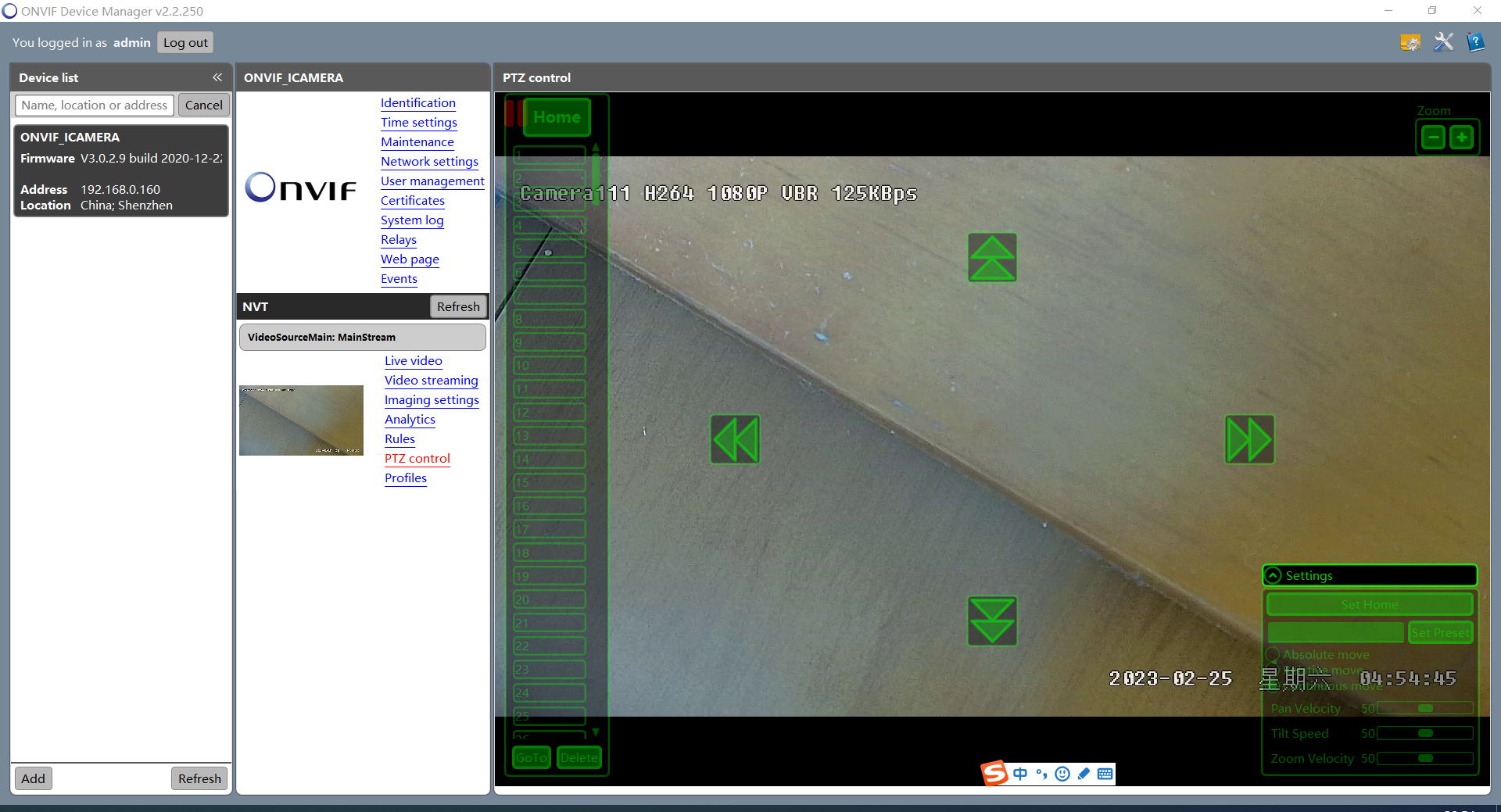The image size is (1501, 812).
Task: Select the Absolute move radio button
Action: [x=1273, y=654]
